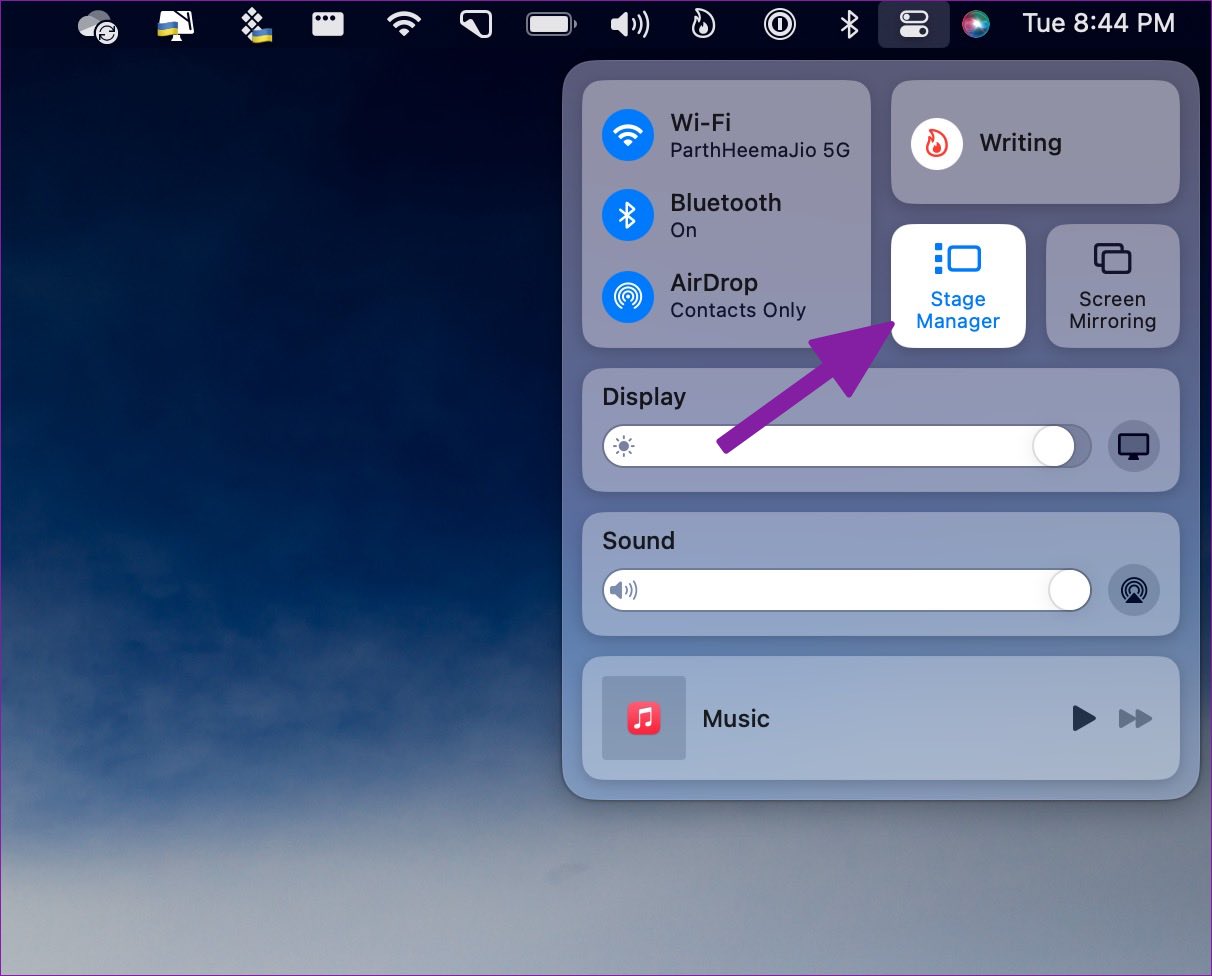Click the Music album artwork thumbnail
The image size is (1212, 976).
[x=644, y=718]
